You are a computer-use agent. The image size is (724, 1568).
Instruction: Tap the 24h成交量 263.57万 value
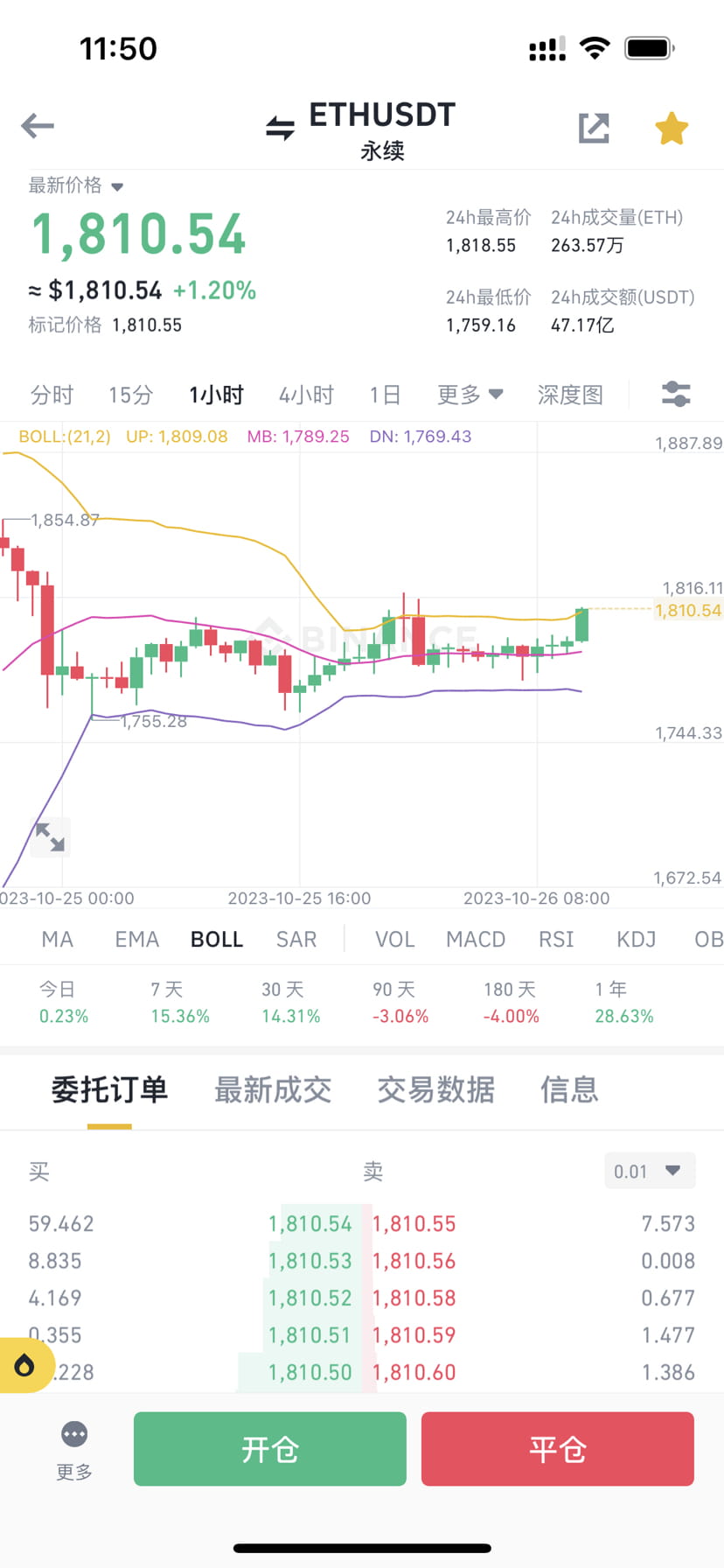(588, 246)
